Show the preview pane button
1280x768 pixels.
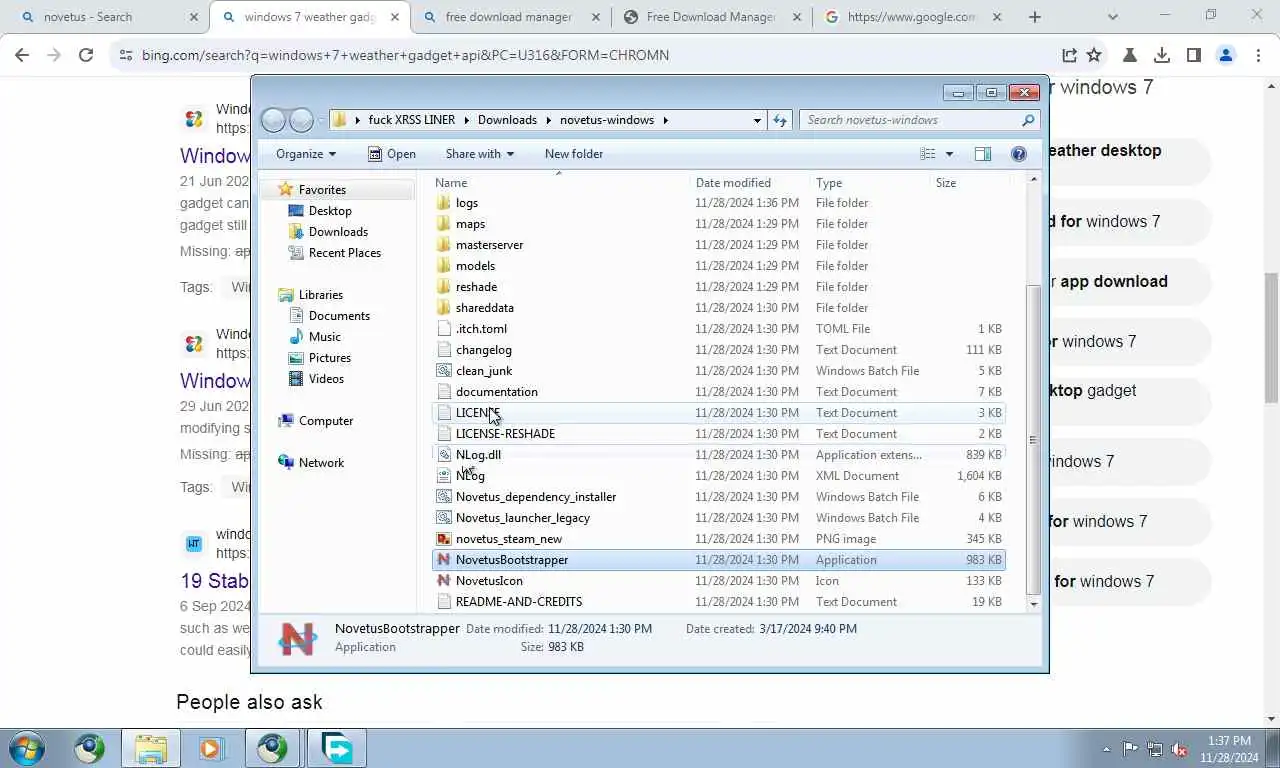click(983, 154)
